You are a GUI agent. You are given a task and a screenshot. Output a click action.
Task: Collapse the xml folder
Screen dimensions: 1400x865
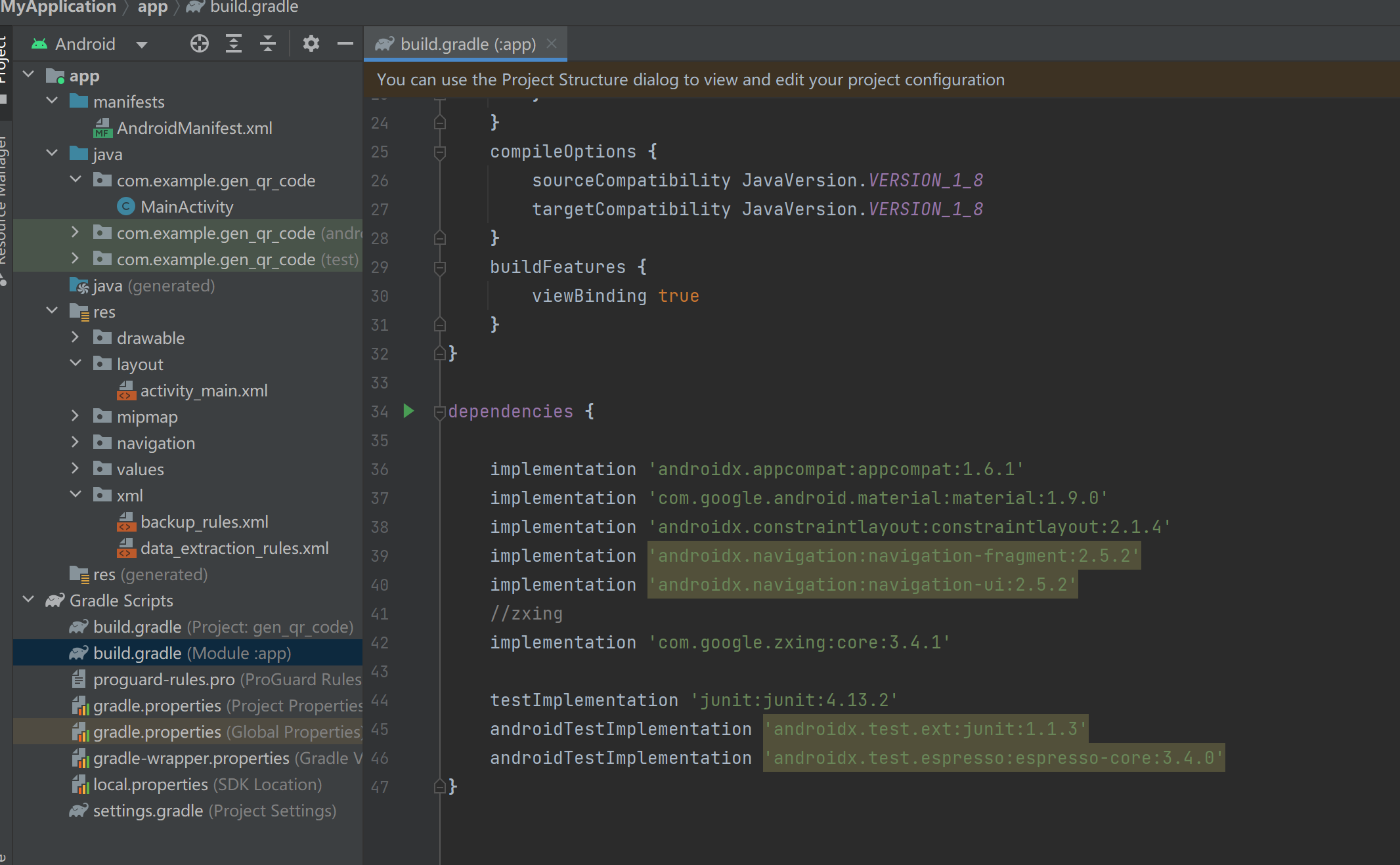pyautogui.click(x=76, y=495)
